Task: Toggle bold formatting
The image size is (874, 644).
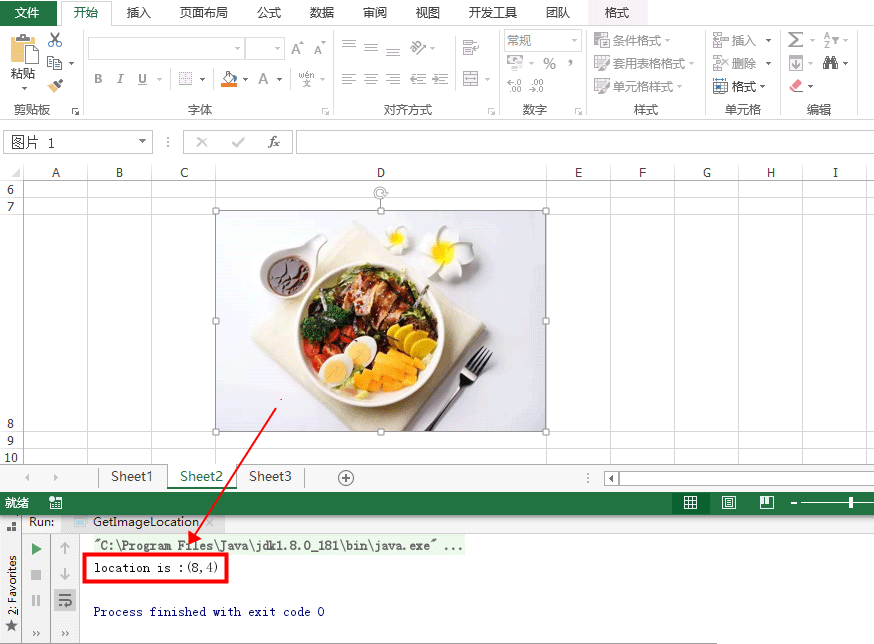Action: click(98, 78)
